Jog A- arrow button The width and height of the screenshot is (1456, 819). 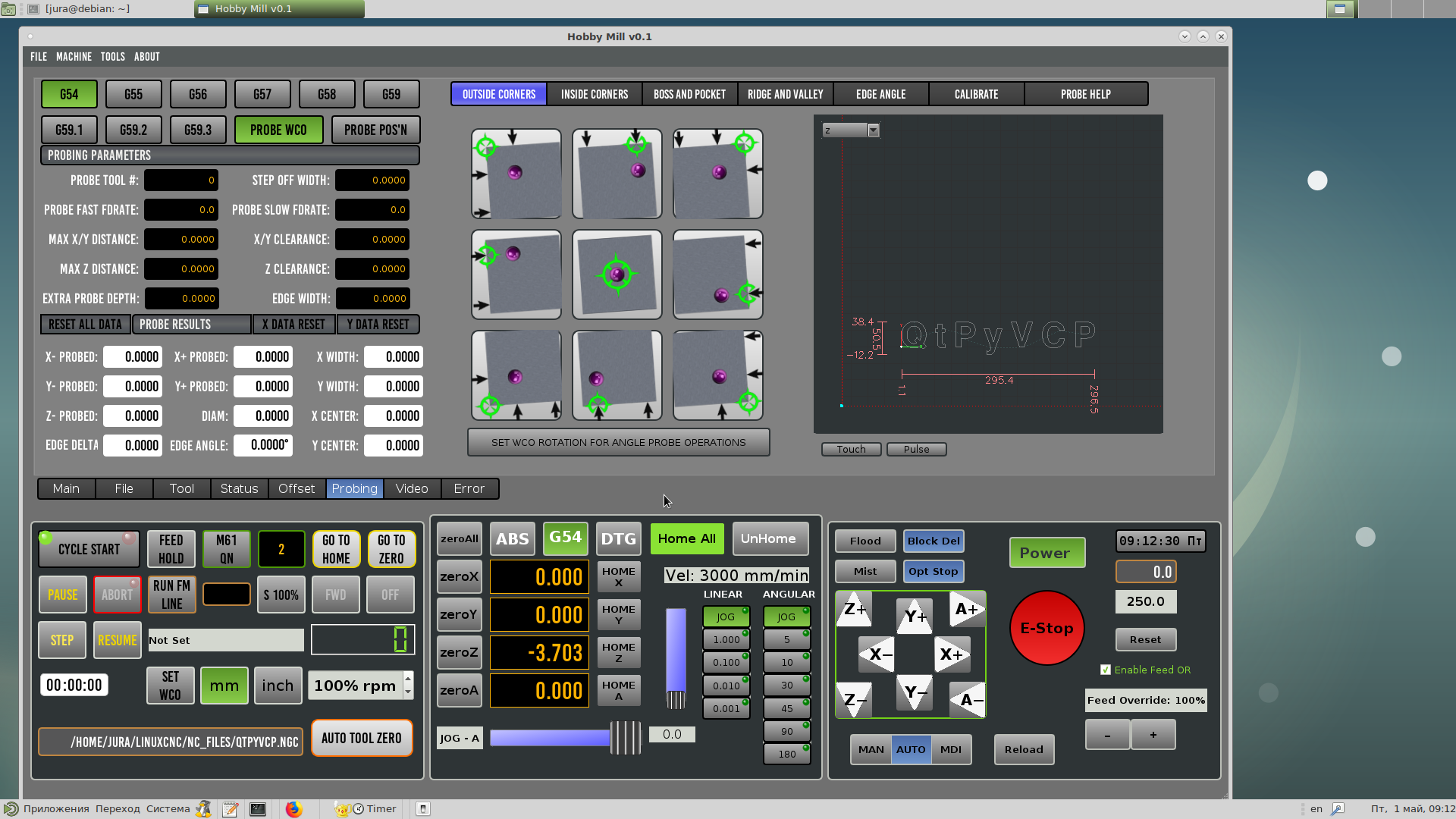tap(967, 700)
